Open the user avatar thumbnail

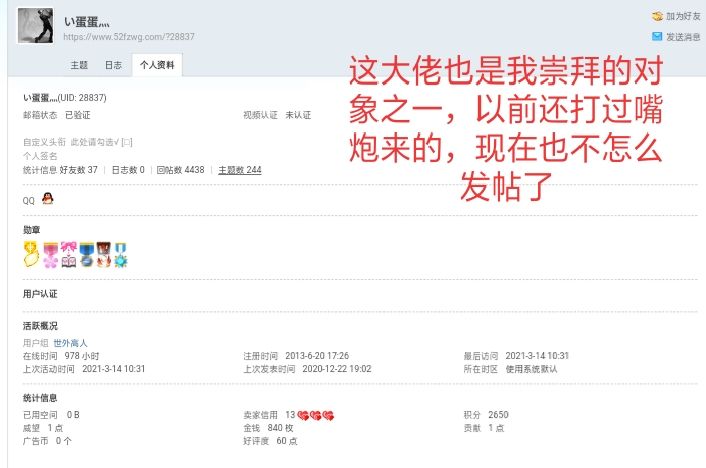click(x=35, y=26)
